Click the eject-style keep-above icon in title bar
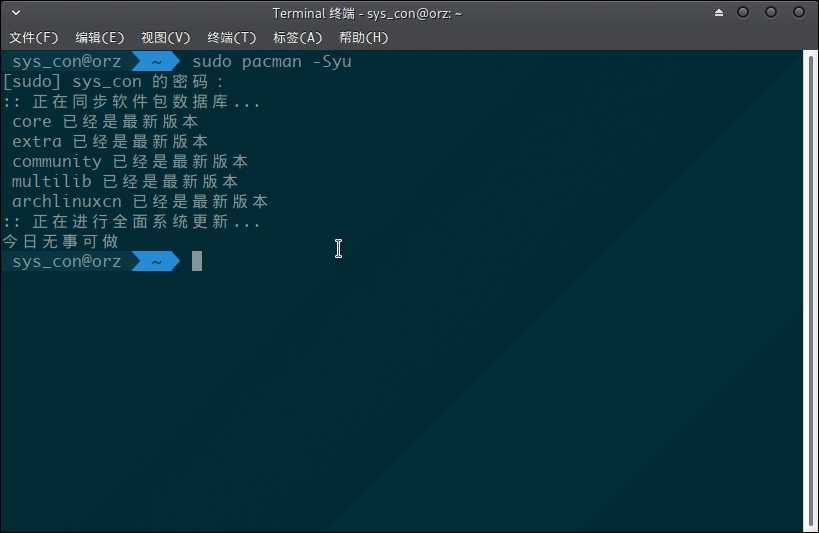The width and height of the screenshot is (819, 533). tap(719, 13)
